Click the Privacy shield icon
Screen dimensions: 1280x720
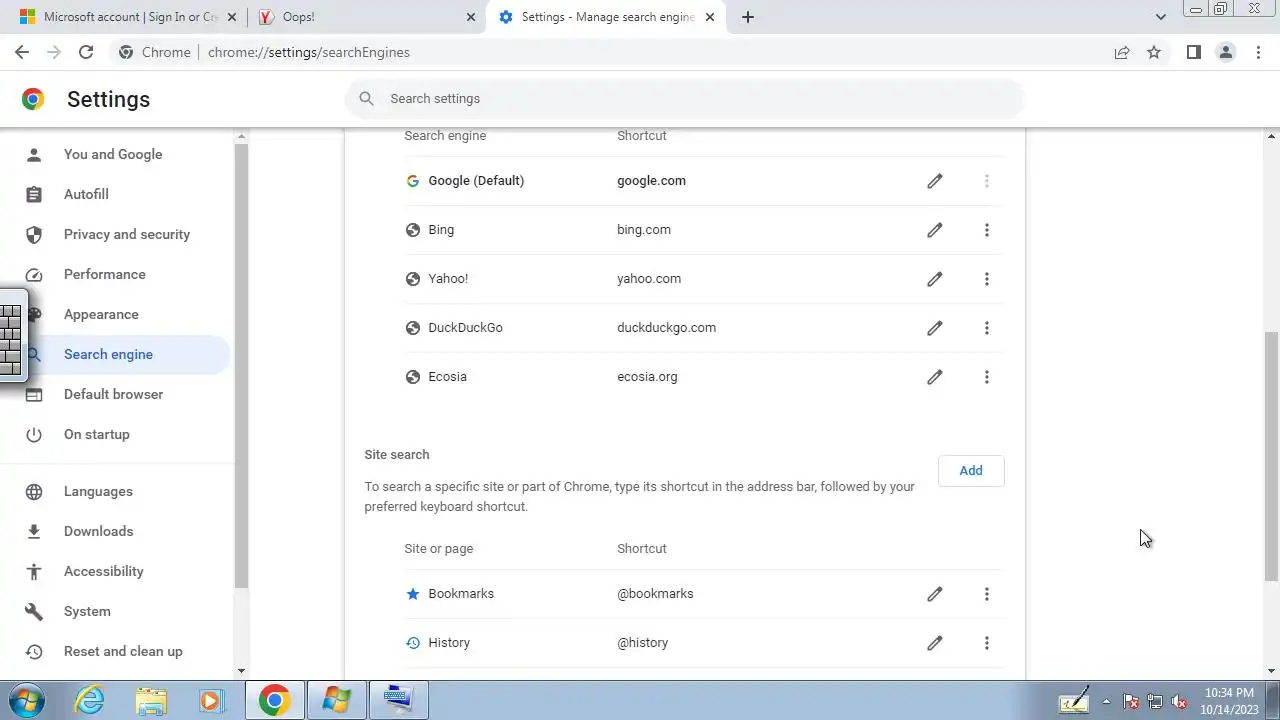[x=34, y=234]
